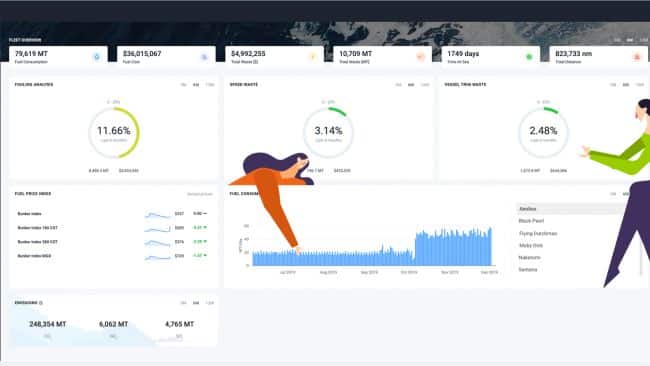Click the info icon beside Emissions

coord(41,303)
